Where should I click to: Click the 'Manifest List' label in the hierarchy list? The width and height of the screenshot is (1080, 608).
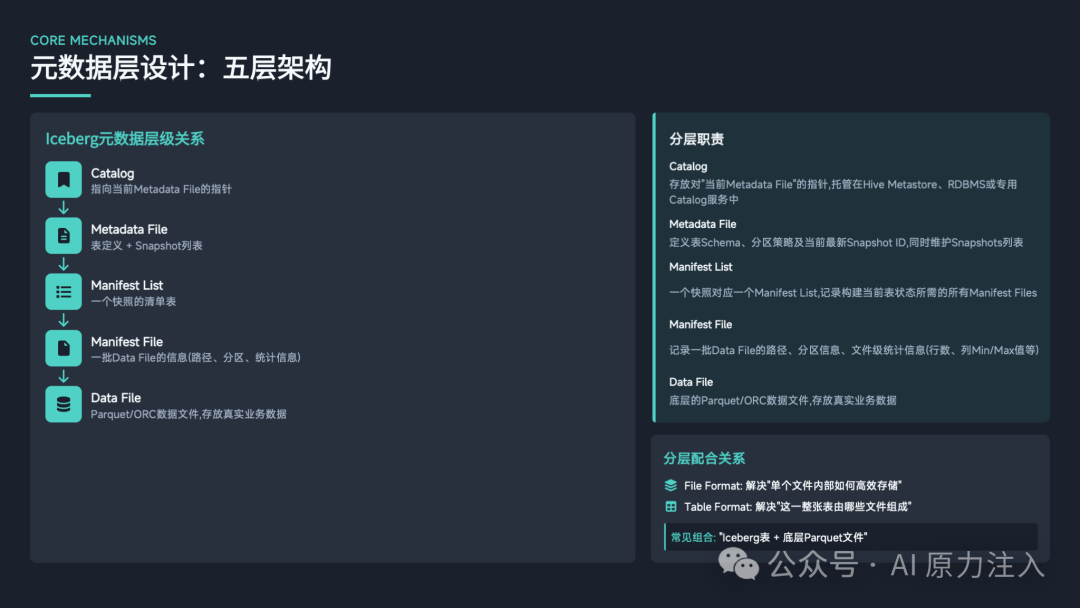[x=127, y=285]
